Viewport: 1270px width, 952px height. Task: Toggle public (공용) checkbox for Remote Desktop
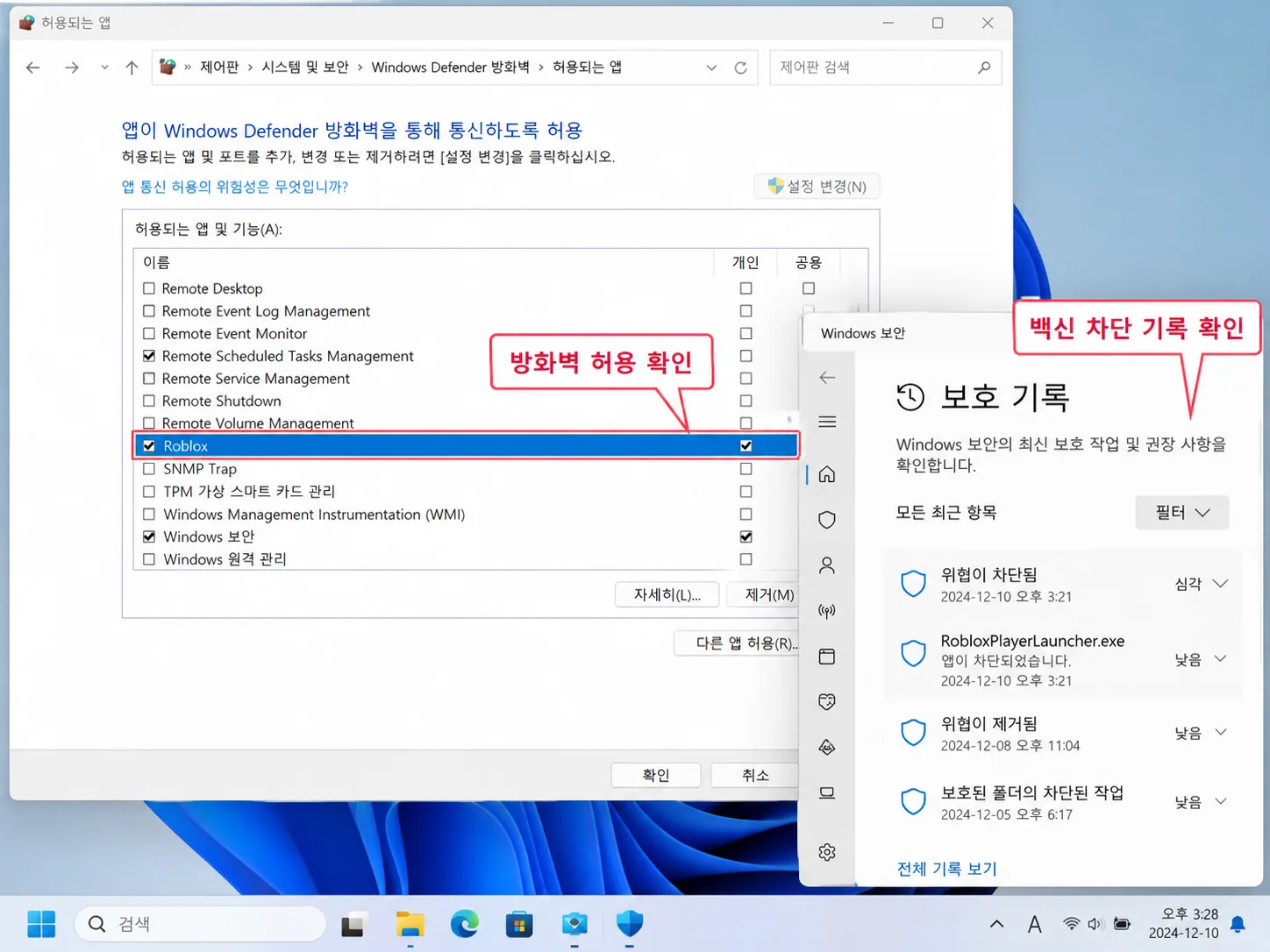[809, 288]
